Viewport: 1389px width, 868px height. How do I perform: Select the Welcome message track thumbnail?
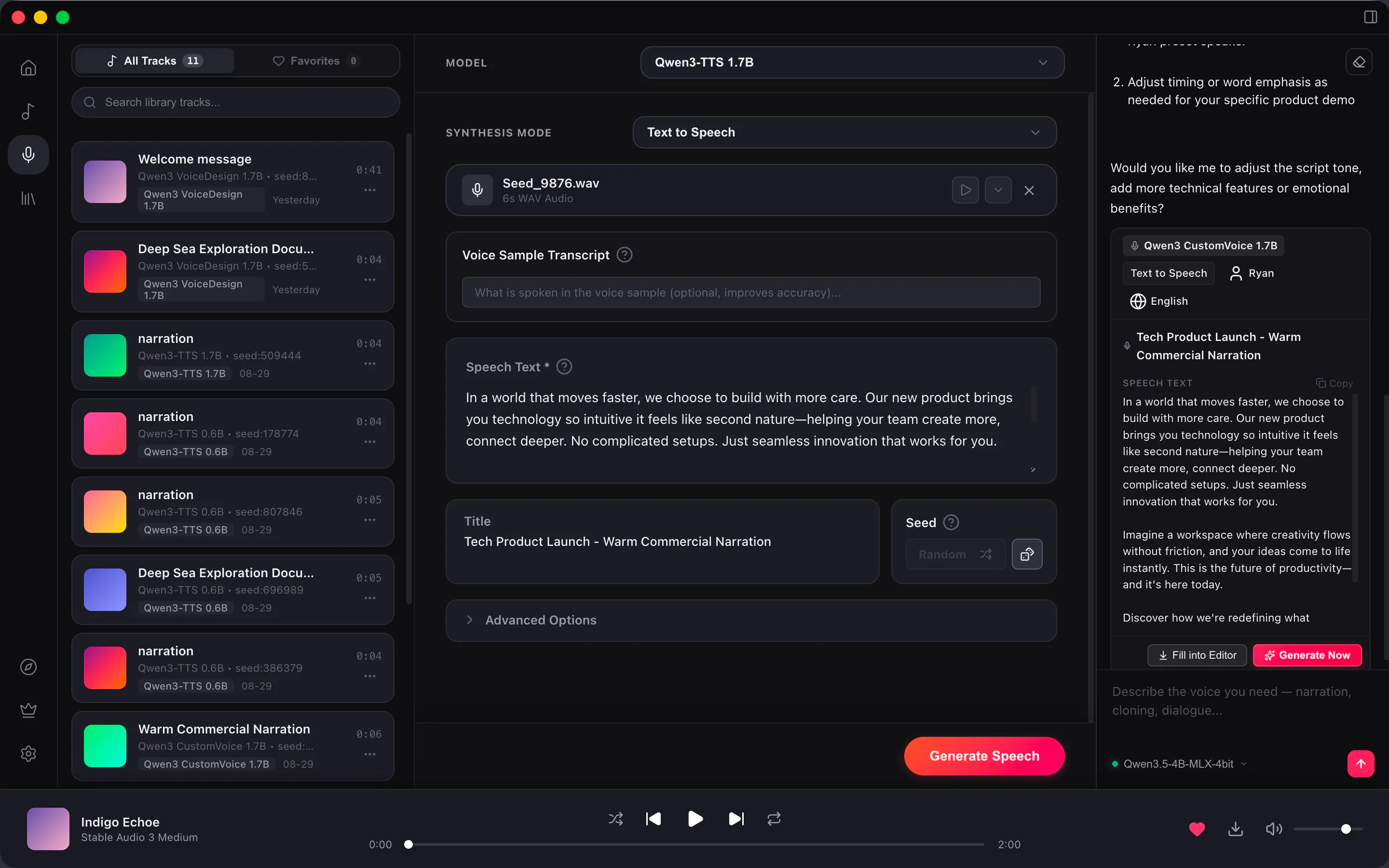pyautogui.click(x=105, y=181)
